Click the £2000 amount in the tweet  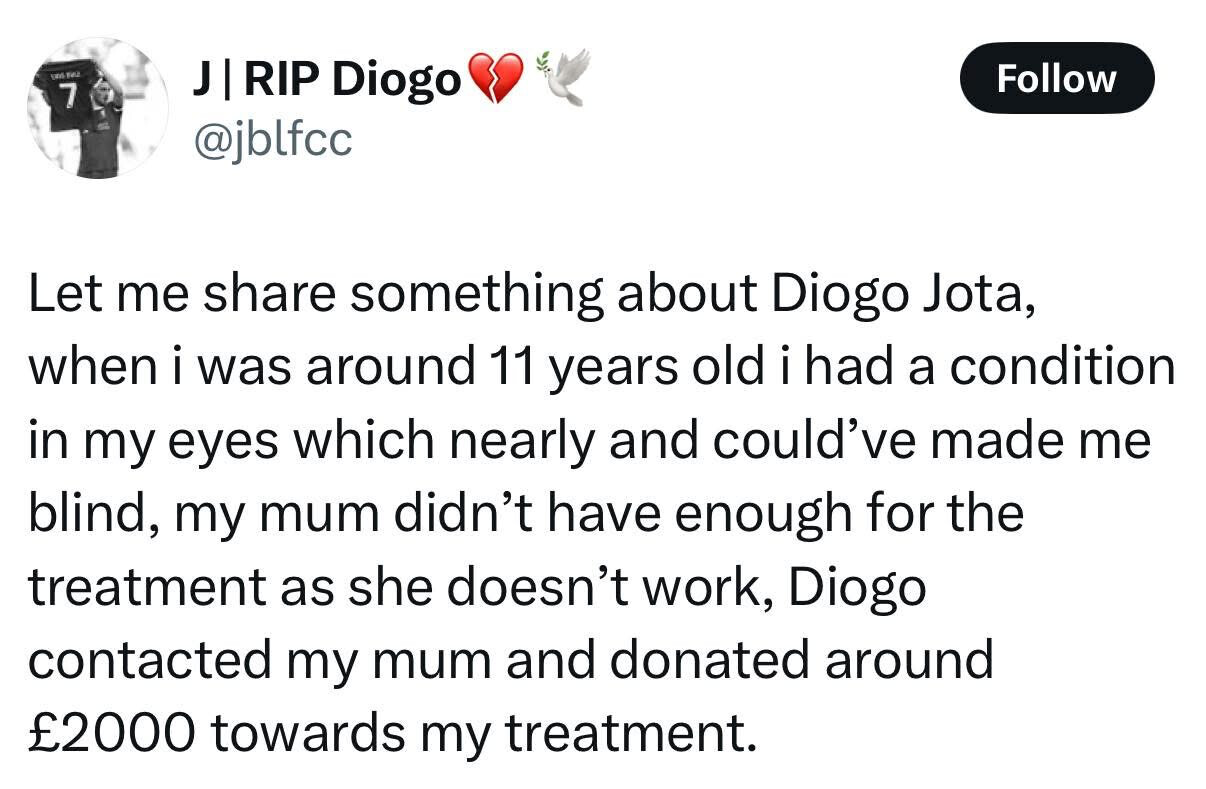pyautogui.click(x=112, y=733)
